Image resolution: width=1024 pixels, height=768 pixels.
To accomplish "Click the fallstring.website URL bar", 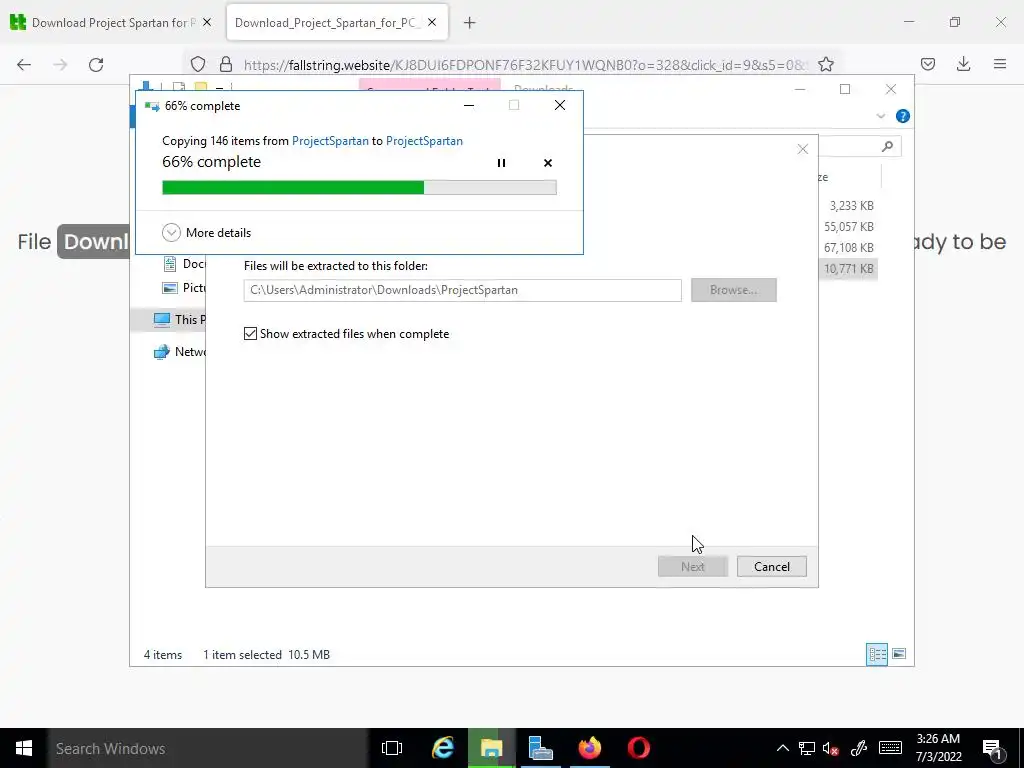I will tap(526, 65).
